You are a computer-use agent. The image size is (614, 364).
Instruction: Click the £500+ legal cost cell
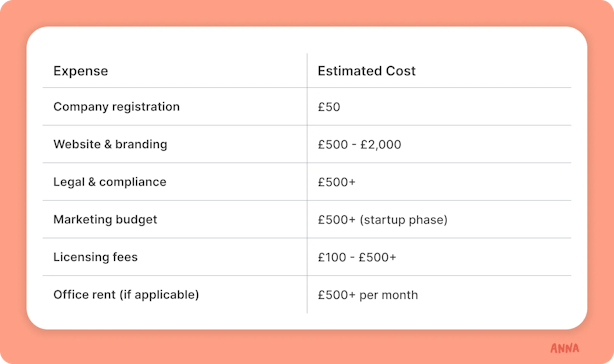(337, 182)
